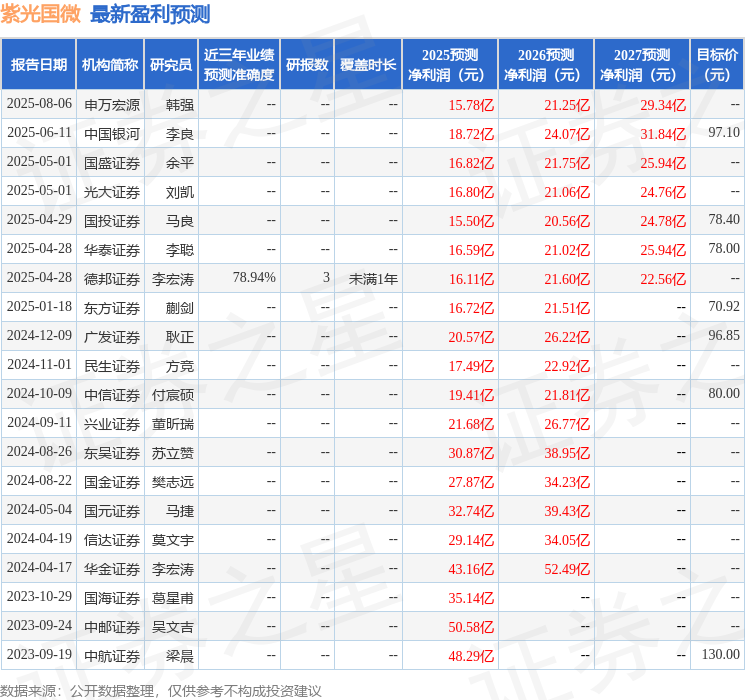The width and height of the screenshot is (745, 700).
Task: Click the 近三年业绩预测准确度 header
Action: (239, 65)
